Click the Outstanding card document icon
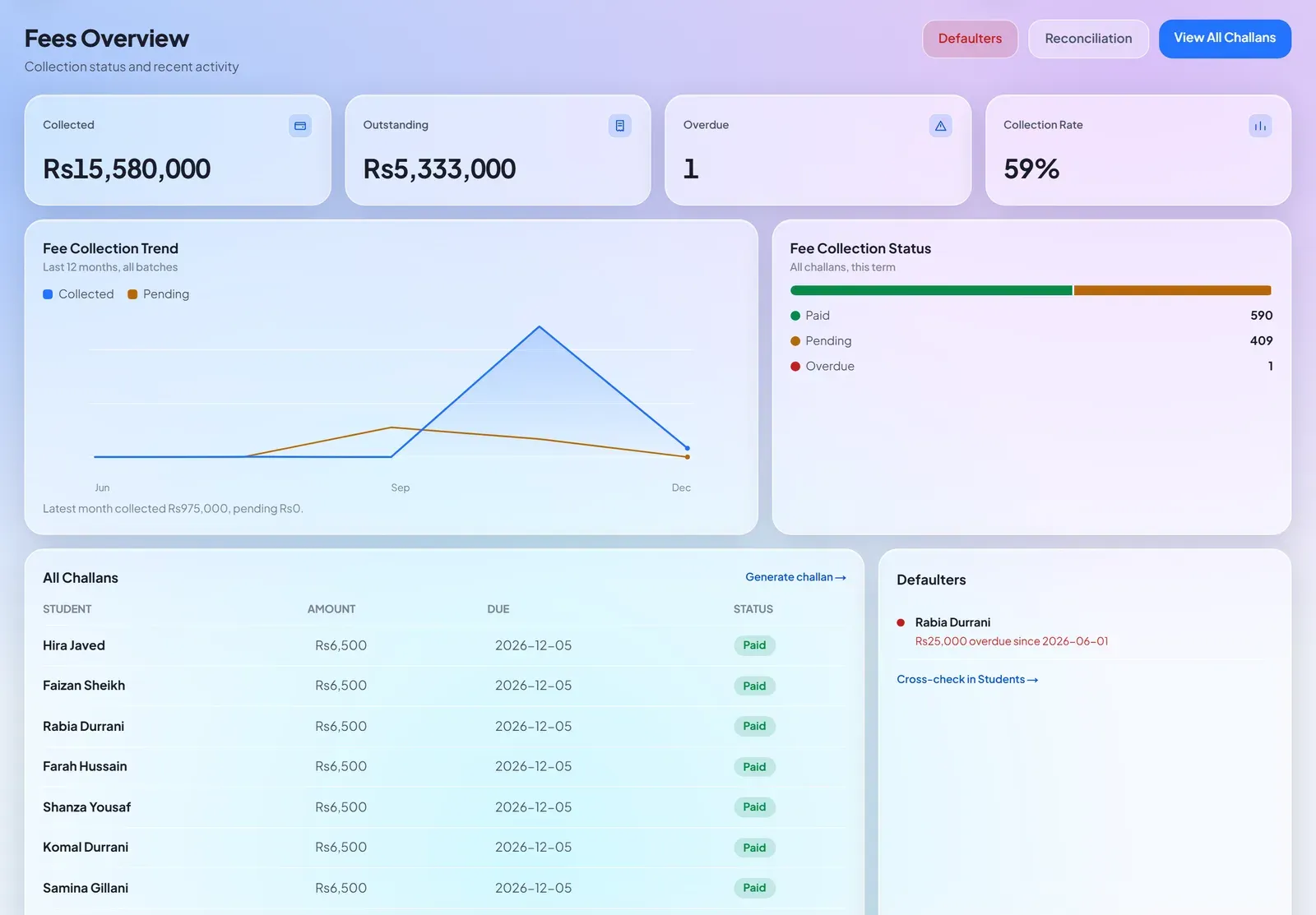Screen dimensions: 1316x915 [x=620, y=126]
